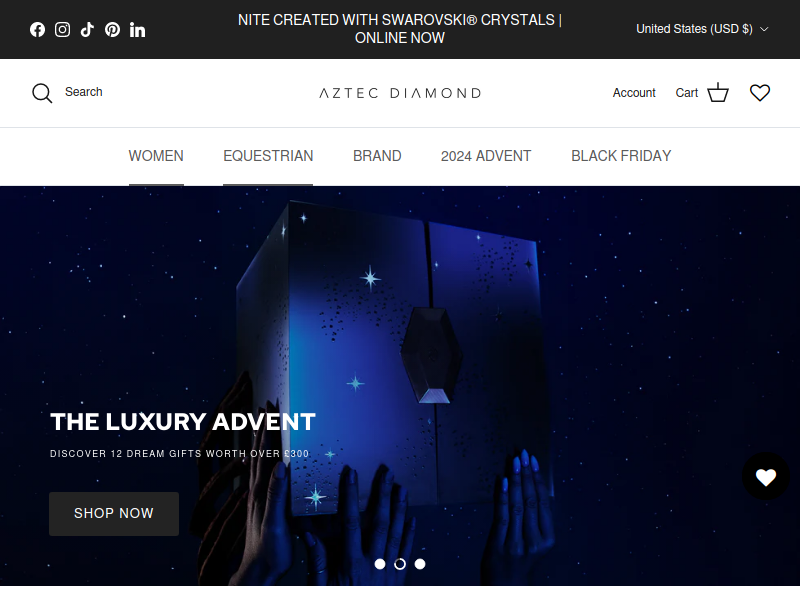This screenshot has height=600, width=800.
Task: Expand the WOMEN navigation menu
Action: click(x=156, y=156)
